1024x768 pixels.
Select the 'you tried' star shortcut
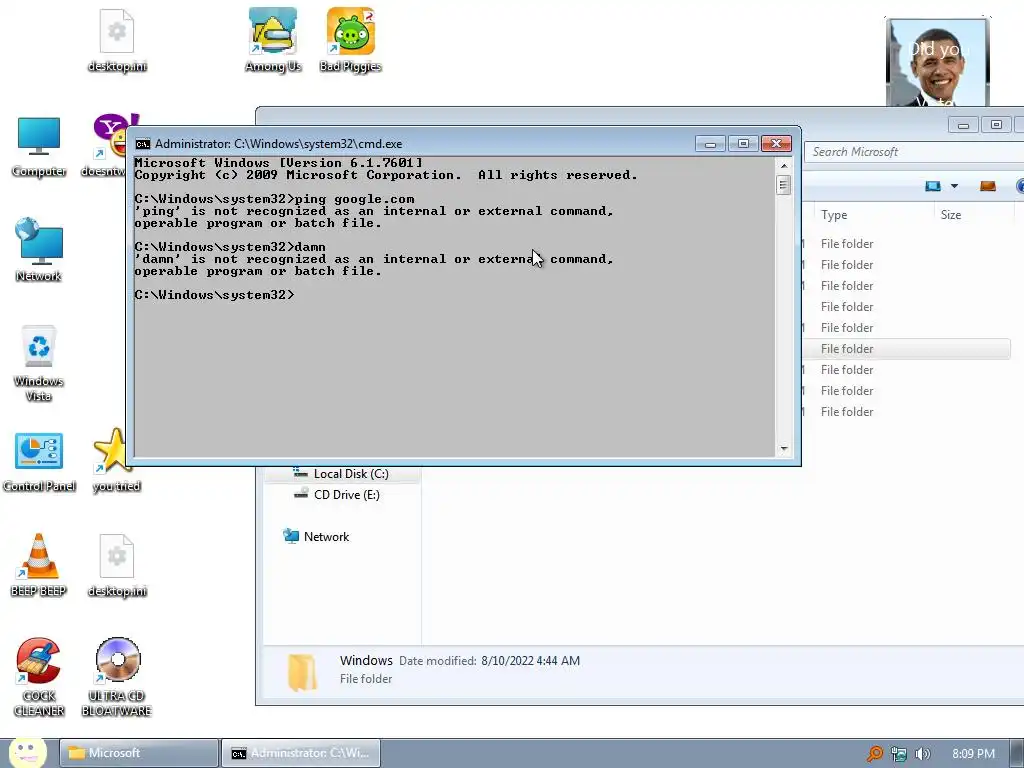pyautogui.click(x=114, y=460)
